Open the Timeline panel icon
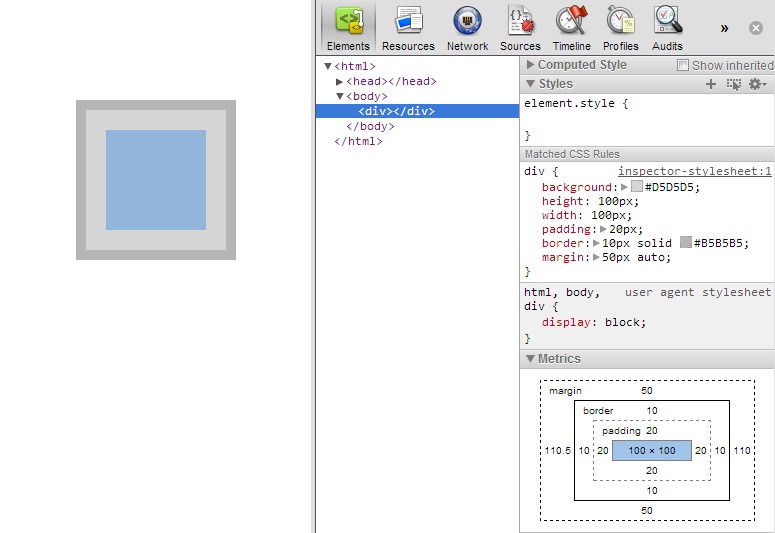775x533 pixels. [572, 28]
